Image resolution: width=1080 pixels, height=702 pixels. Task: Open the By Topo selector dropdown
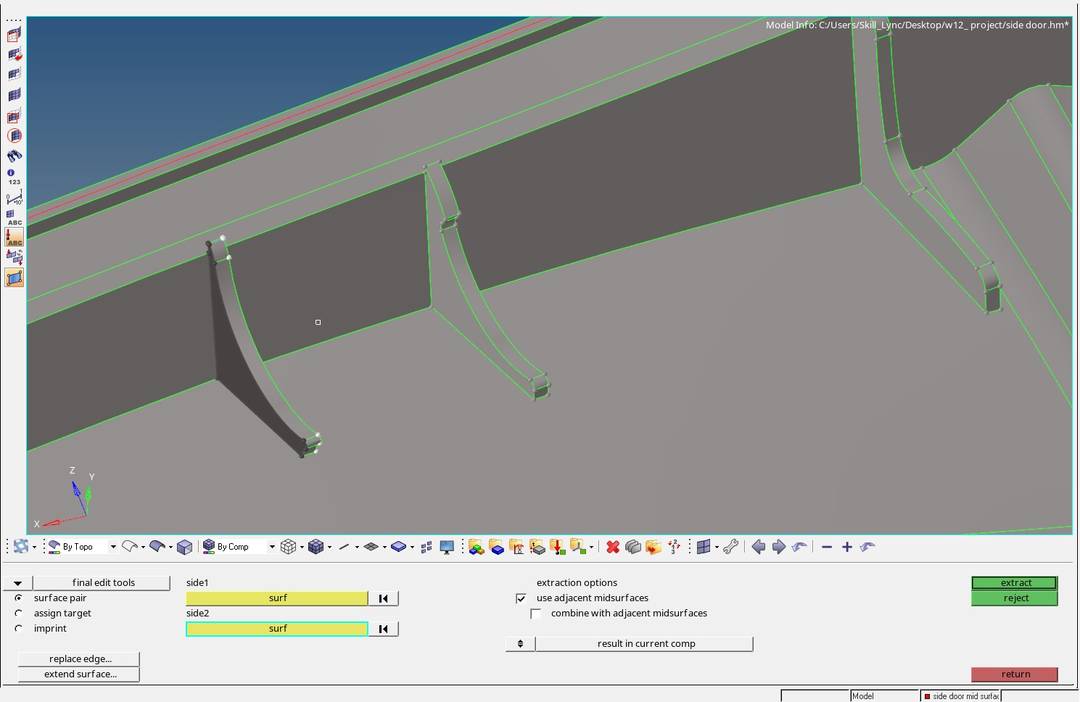(x=113, y=546)
